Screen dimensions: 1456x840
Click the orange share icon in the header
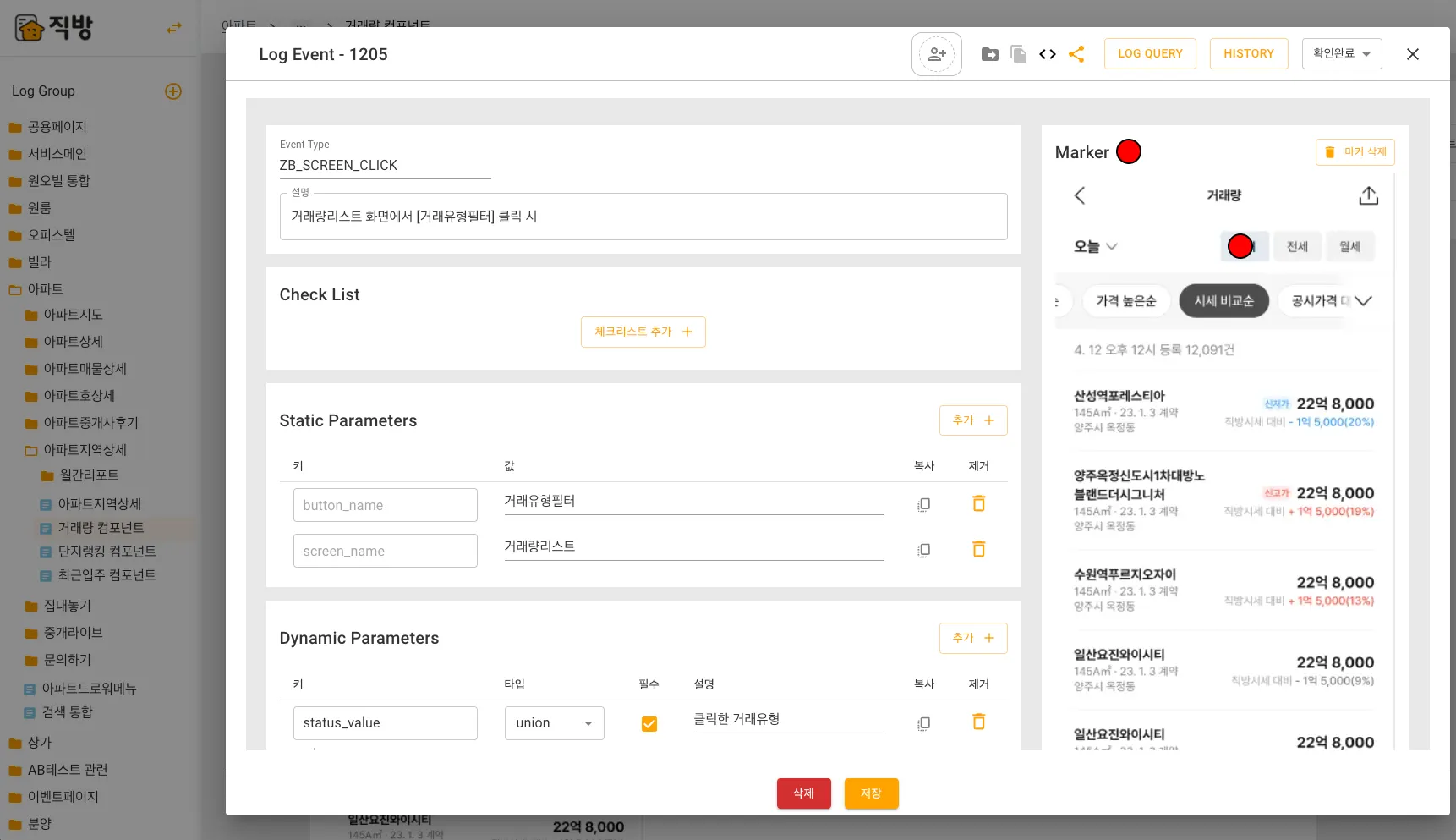(1076, 54)
